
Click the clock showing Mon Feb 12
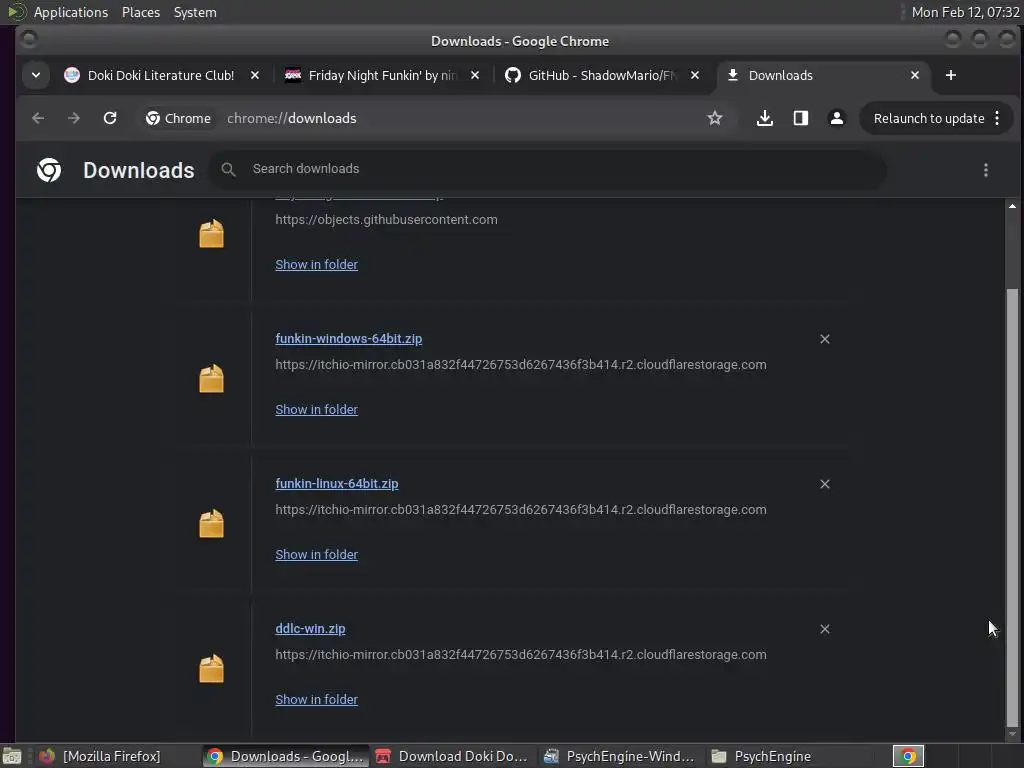click(965, 12)
